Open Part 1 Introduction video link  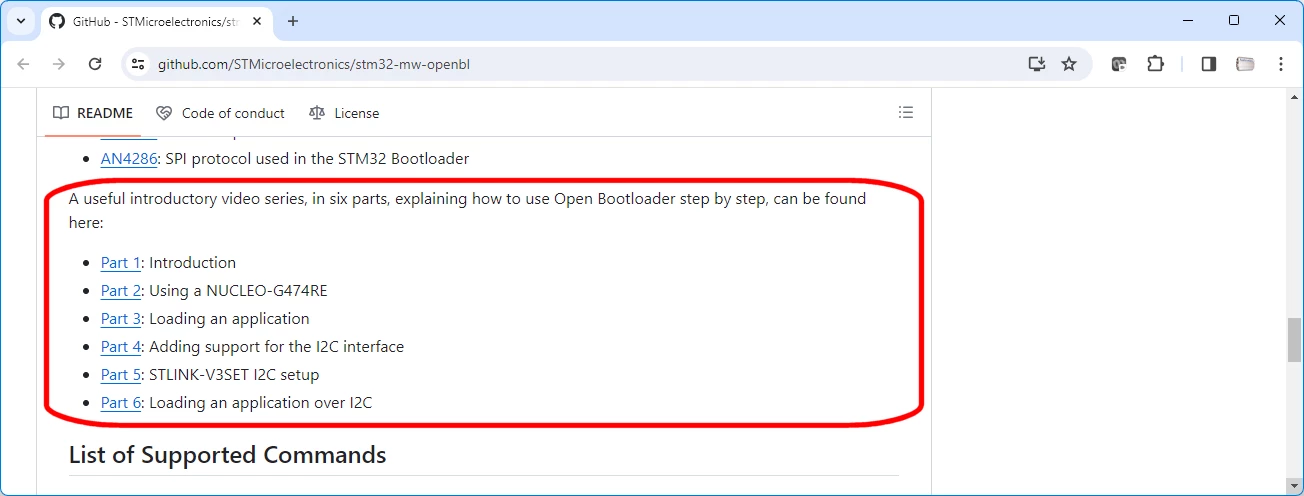(x=121, y=262)
